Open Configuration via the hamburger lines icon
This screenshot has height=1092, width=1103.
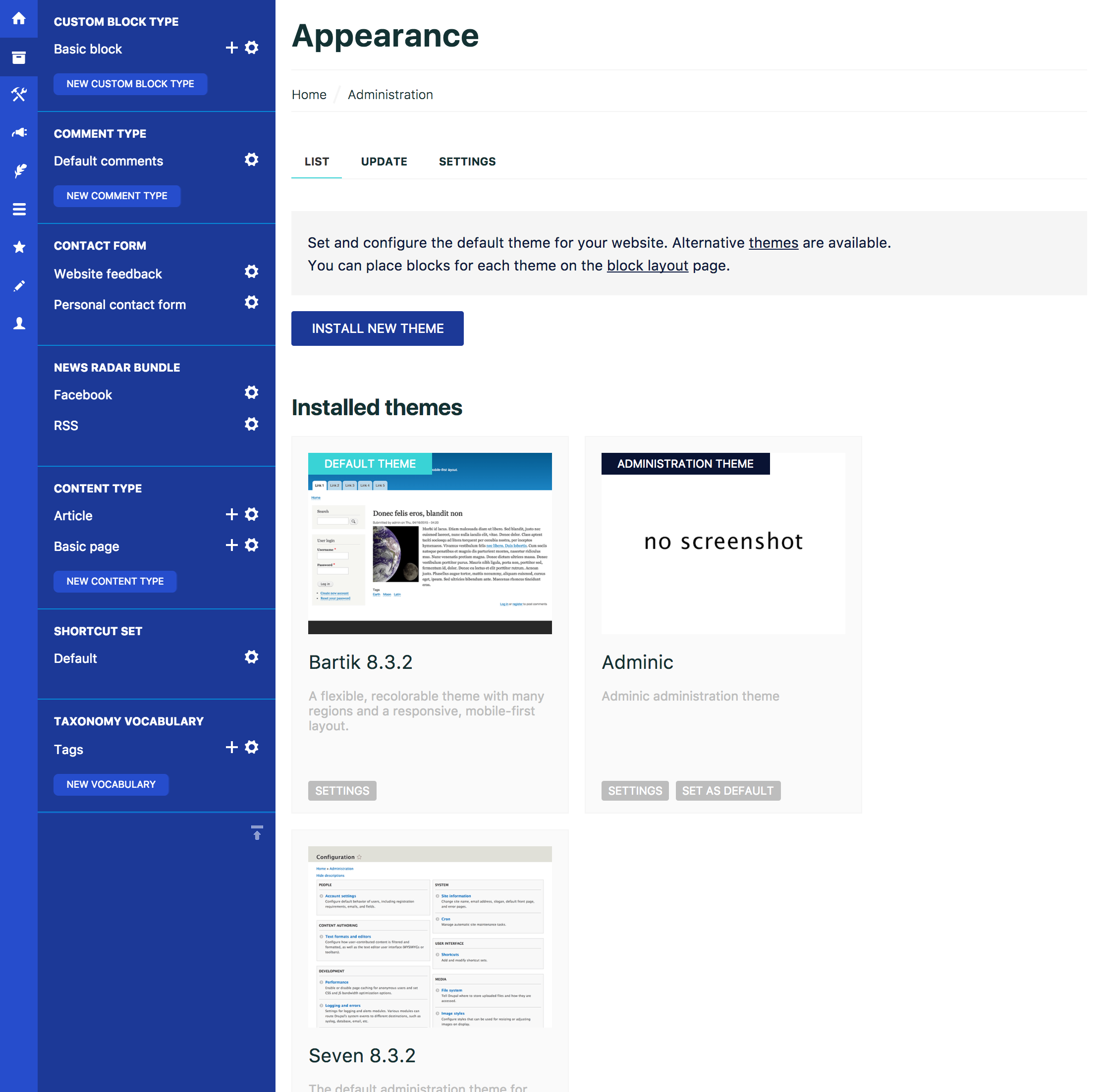coord(19,209)
